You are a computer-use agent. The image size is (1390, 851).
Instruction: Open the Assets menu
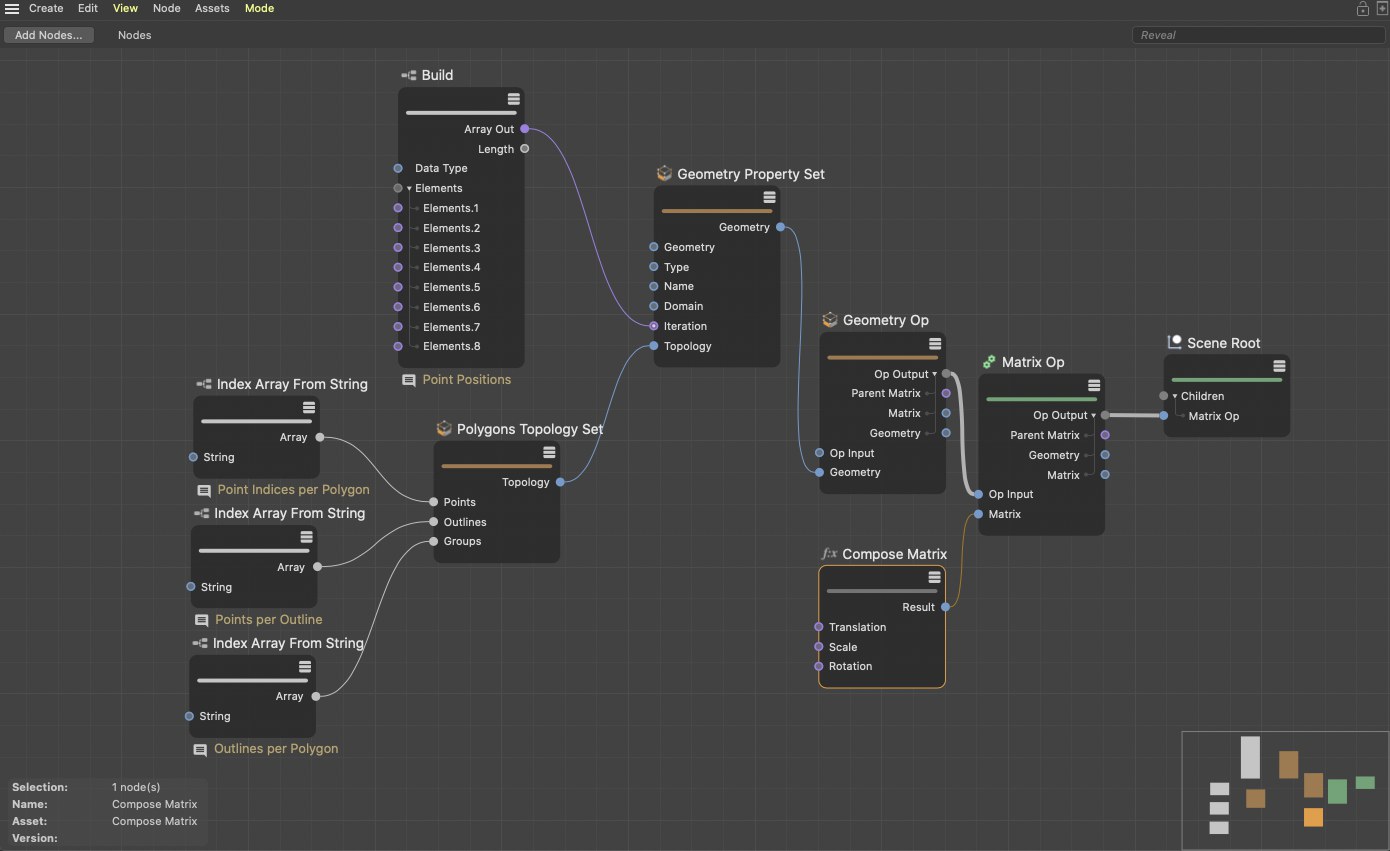212,8
